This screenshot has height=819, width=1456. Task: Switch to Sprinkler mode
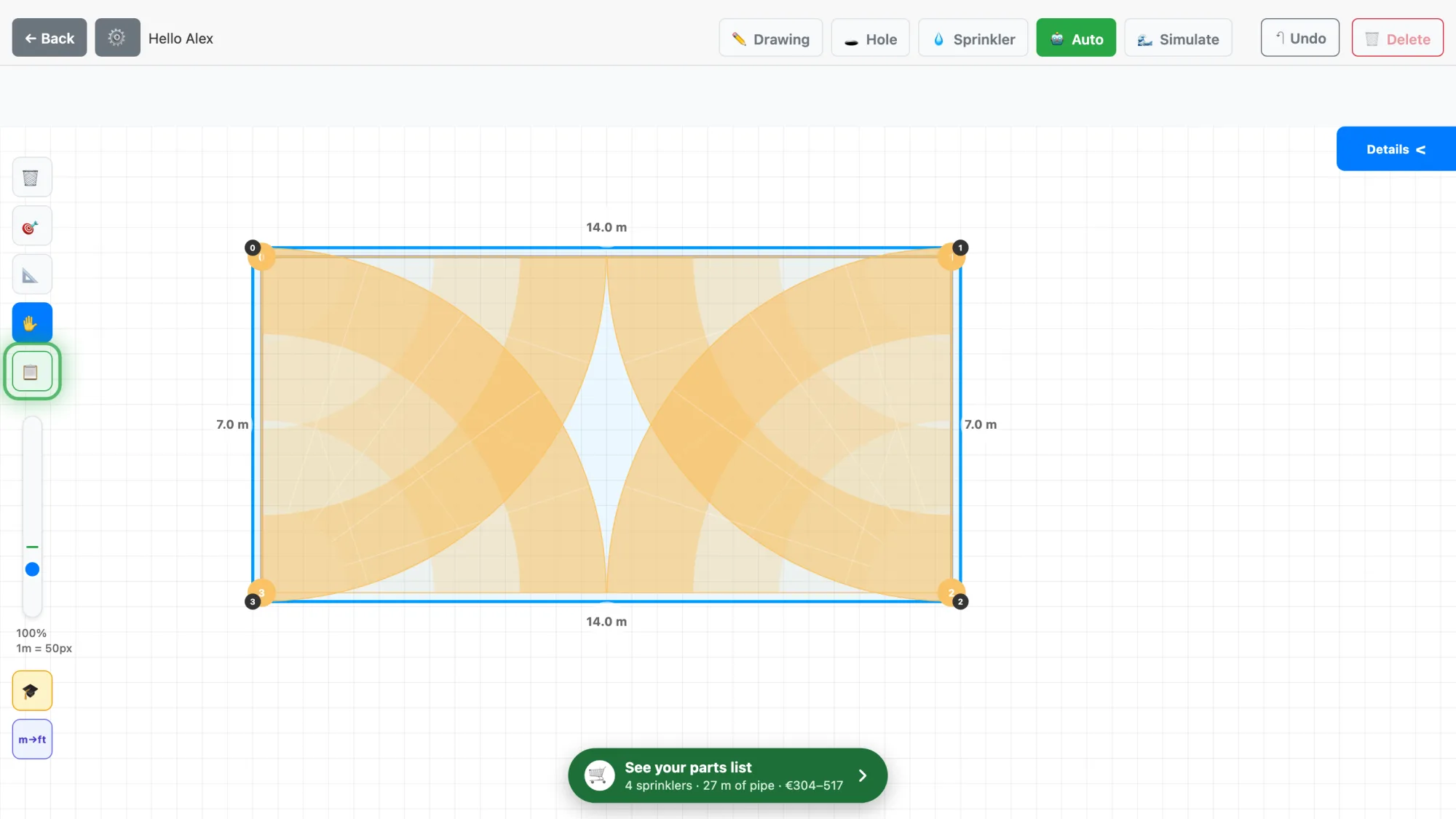coord(973,38)
